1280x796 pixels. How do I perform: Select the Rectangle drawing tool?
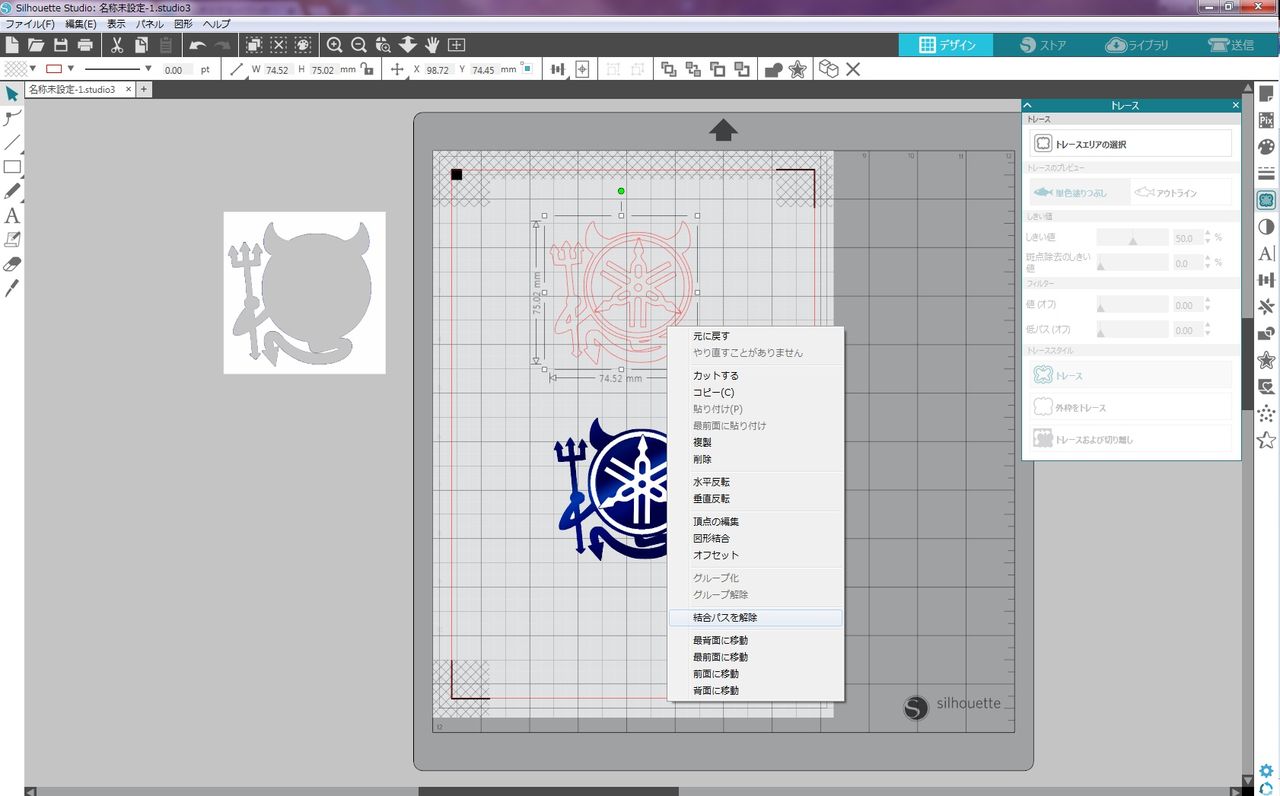[x=12, y=167]
